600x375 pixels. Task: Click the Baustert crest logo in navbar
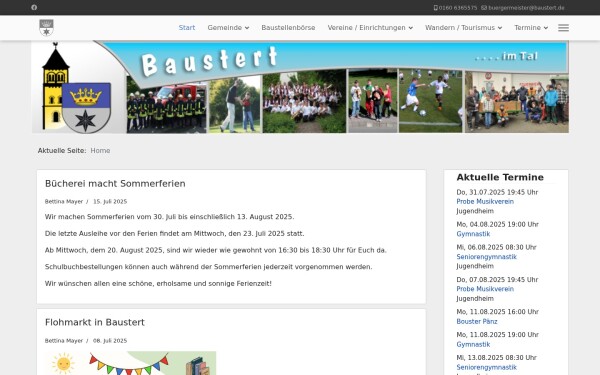point(46,28)
